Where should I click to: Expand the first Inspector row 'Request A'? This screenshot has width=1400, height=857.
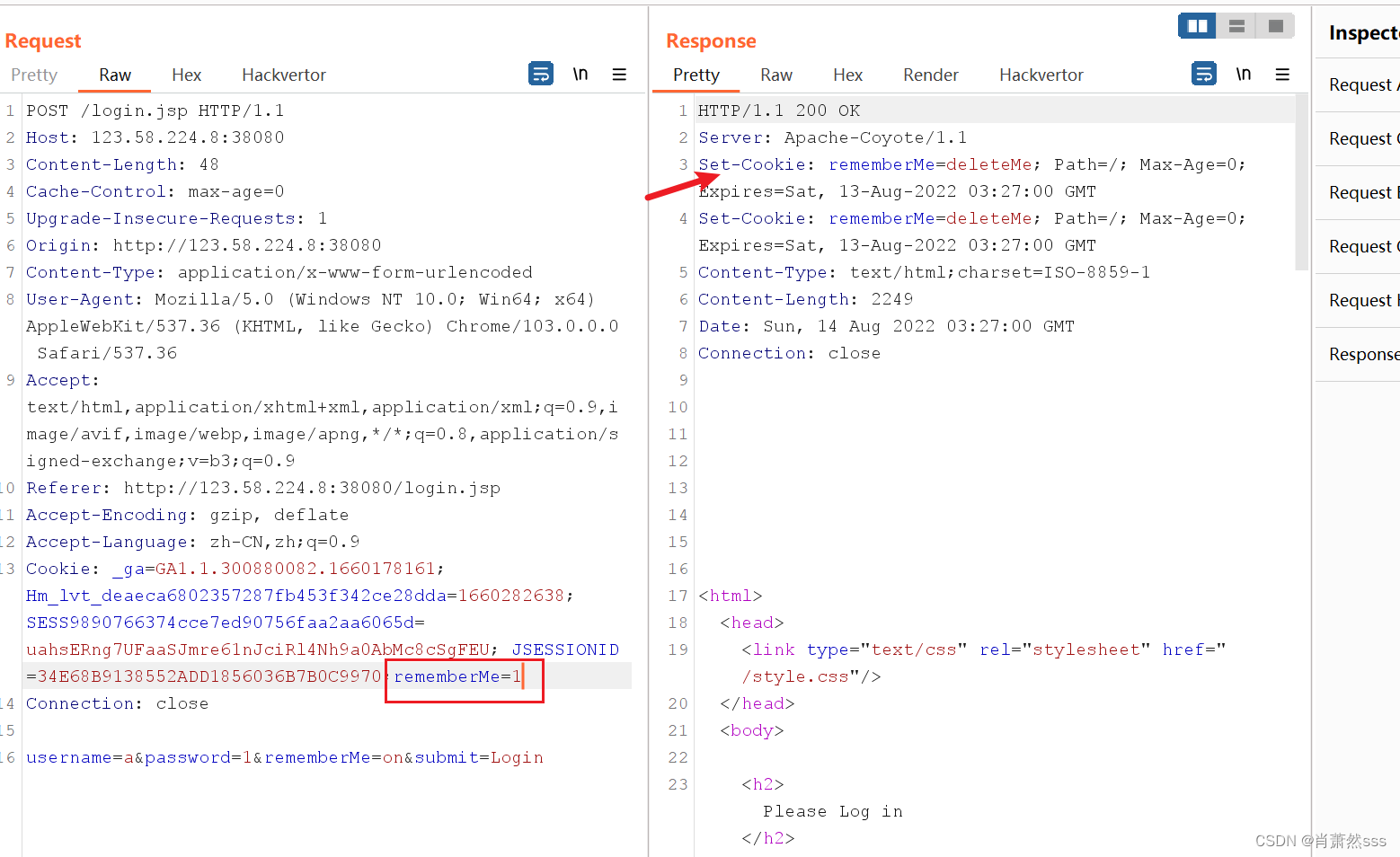pyautogui.click(x=1358, y=85)
